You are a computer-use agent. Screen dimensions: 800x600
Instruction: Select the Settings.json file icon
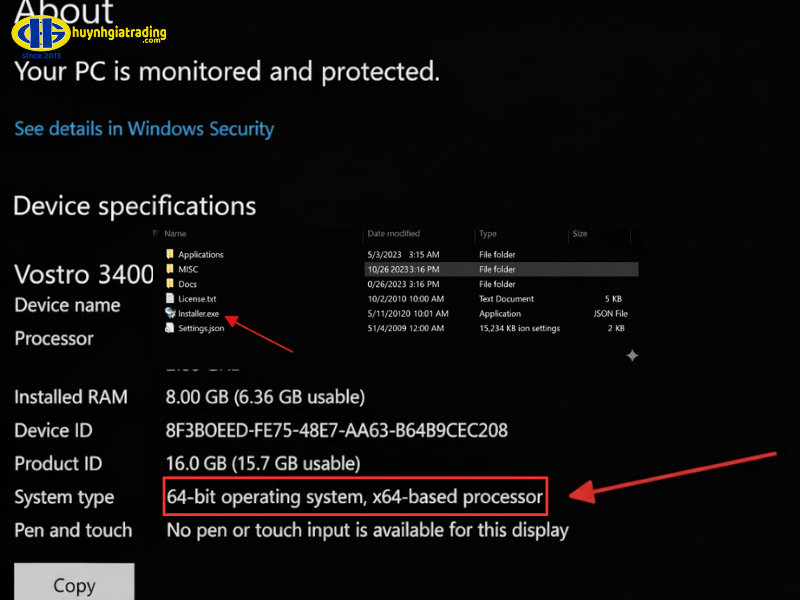click(x=170, y=328)
